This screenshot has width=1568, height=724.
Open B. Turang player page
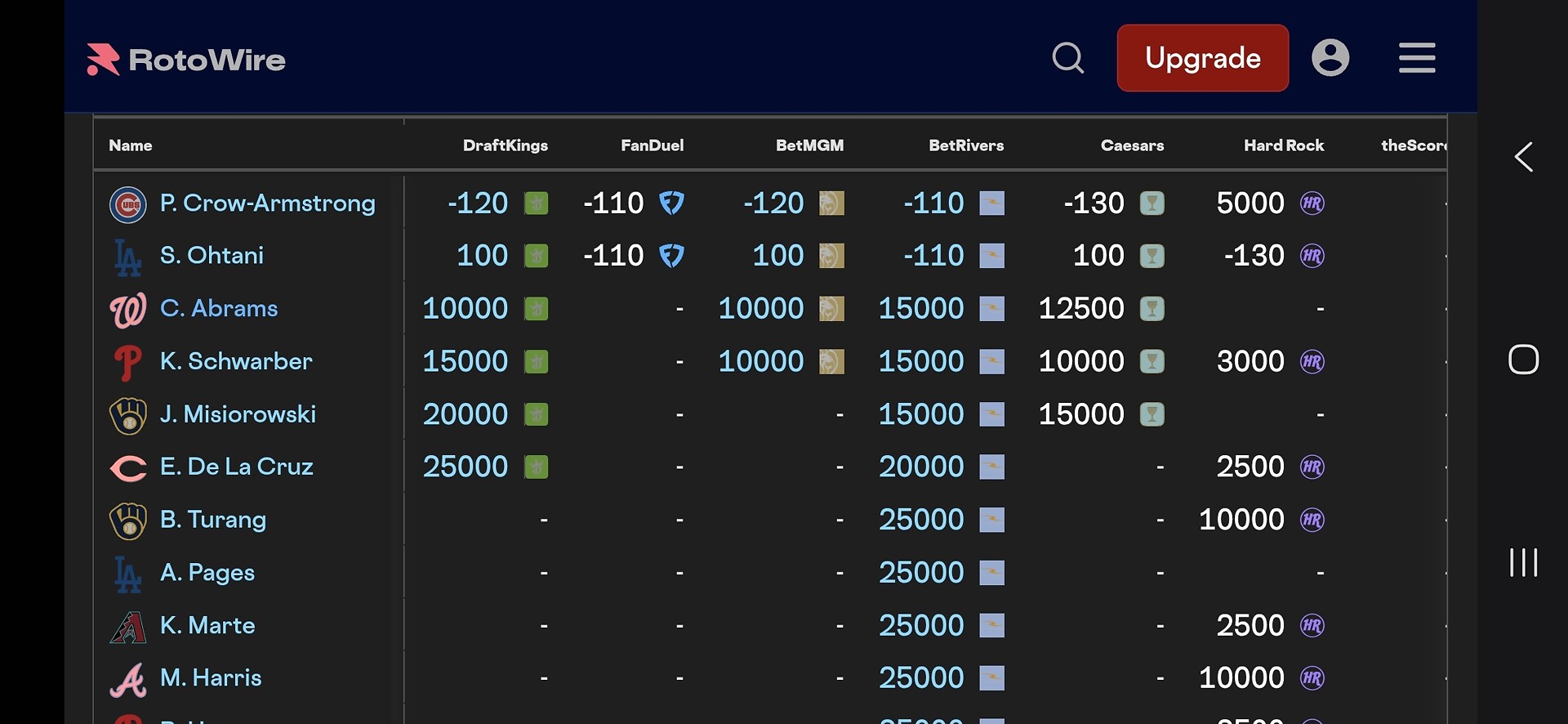pyautogui.click(x=213, y=520)
